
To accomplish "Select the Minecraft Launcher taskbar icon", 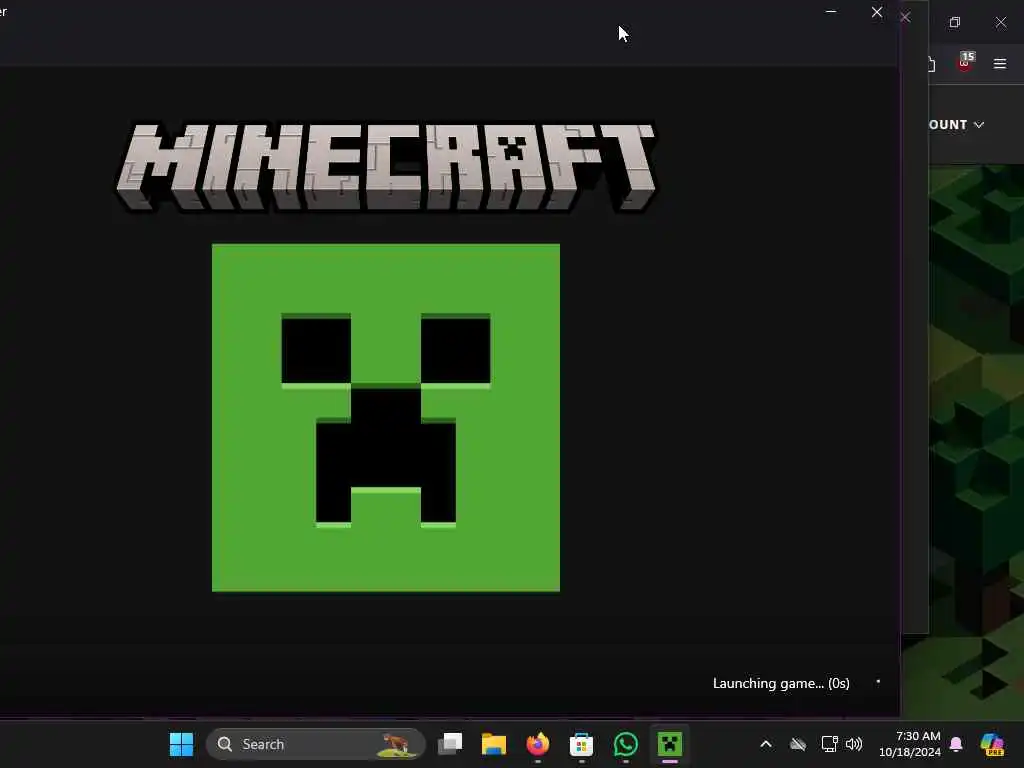I will (x=669, y=744).
